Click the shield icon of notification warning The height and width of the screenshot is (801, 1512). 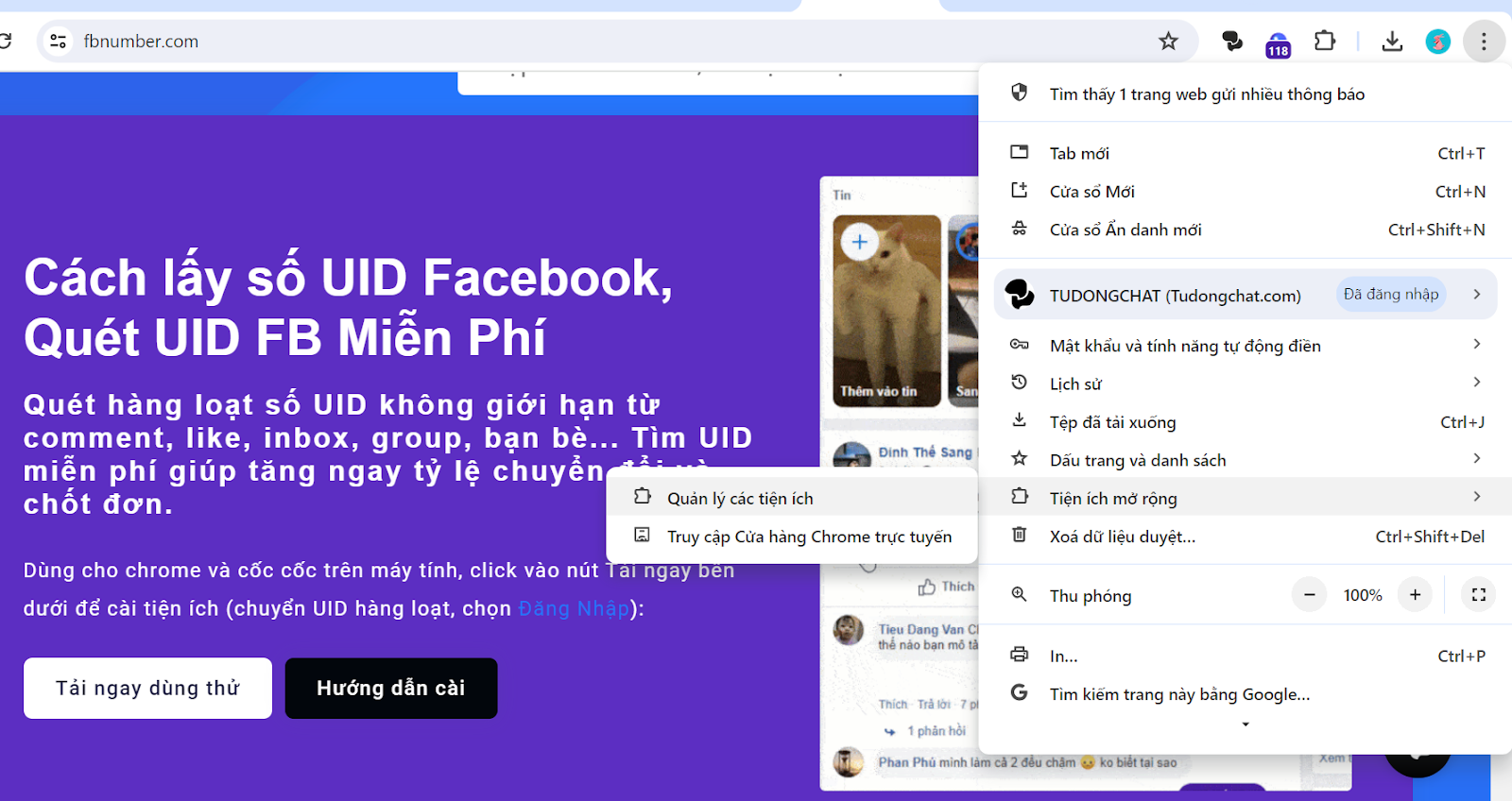1019,93
